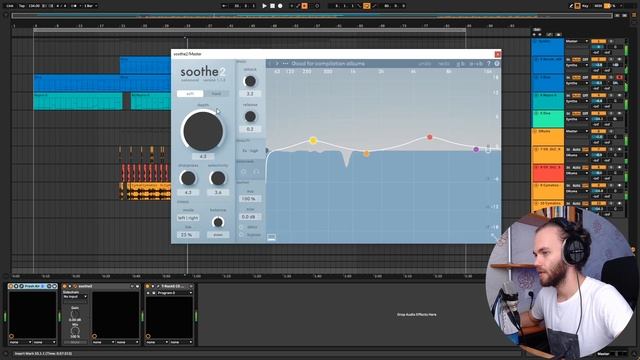
Task: Toggle the soothe2 device power button
Action: point(64,286)
